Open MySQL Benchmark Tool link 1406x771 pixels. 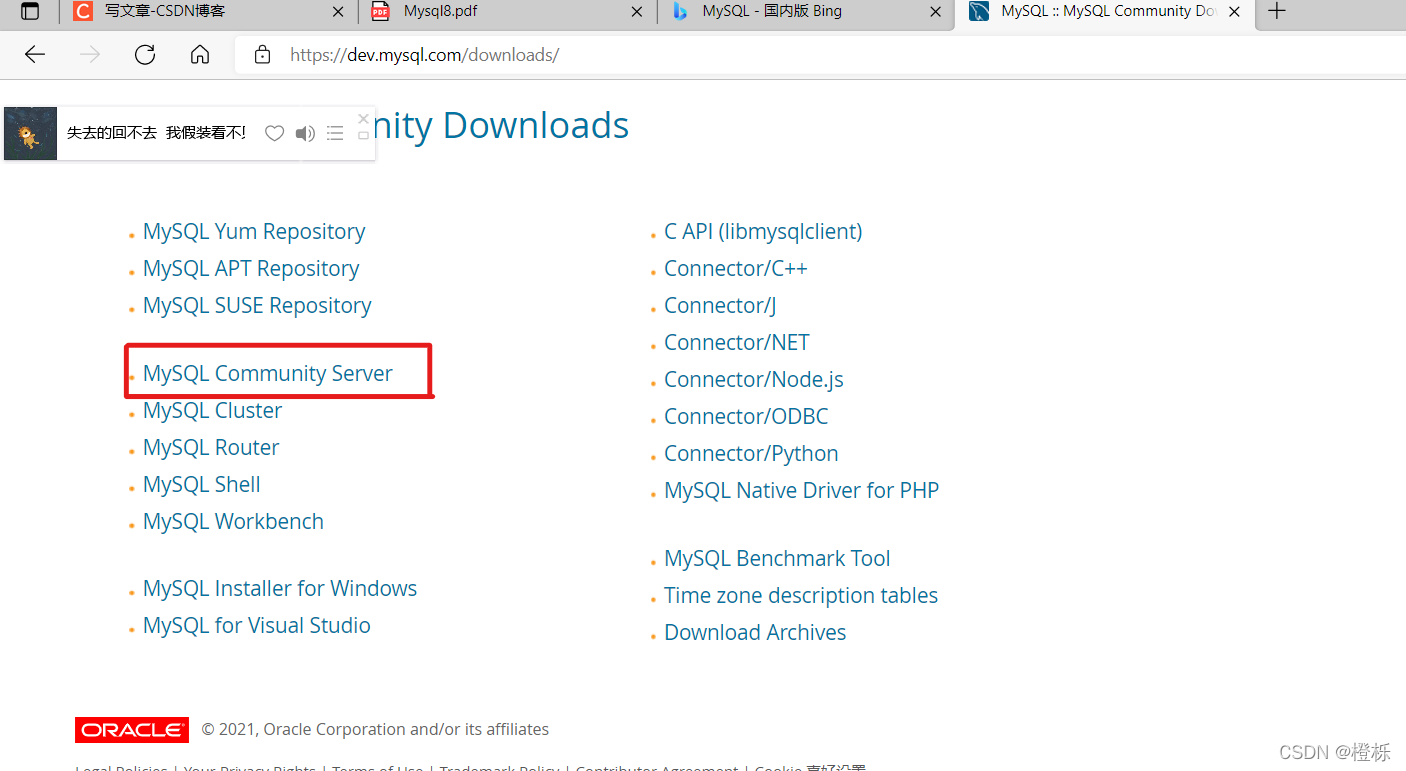[777, 558]
